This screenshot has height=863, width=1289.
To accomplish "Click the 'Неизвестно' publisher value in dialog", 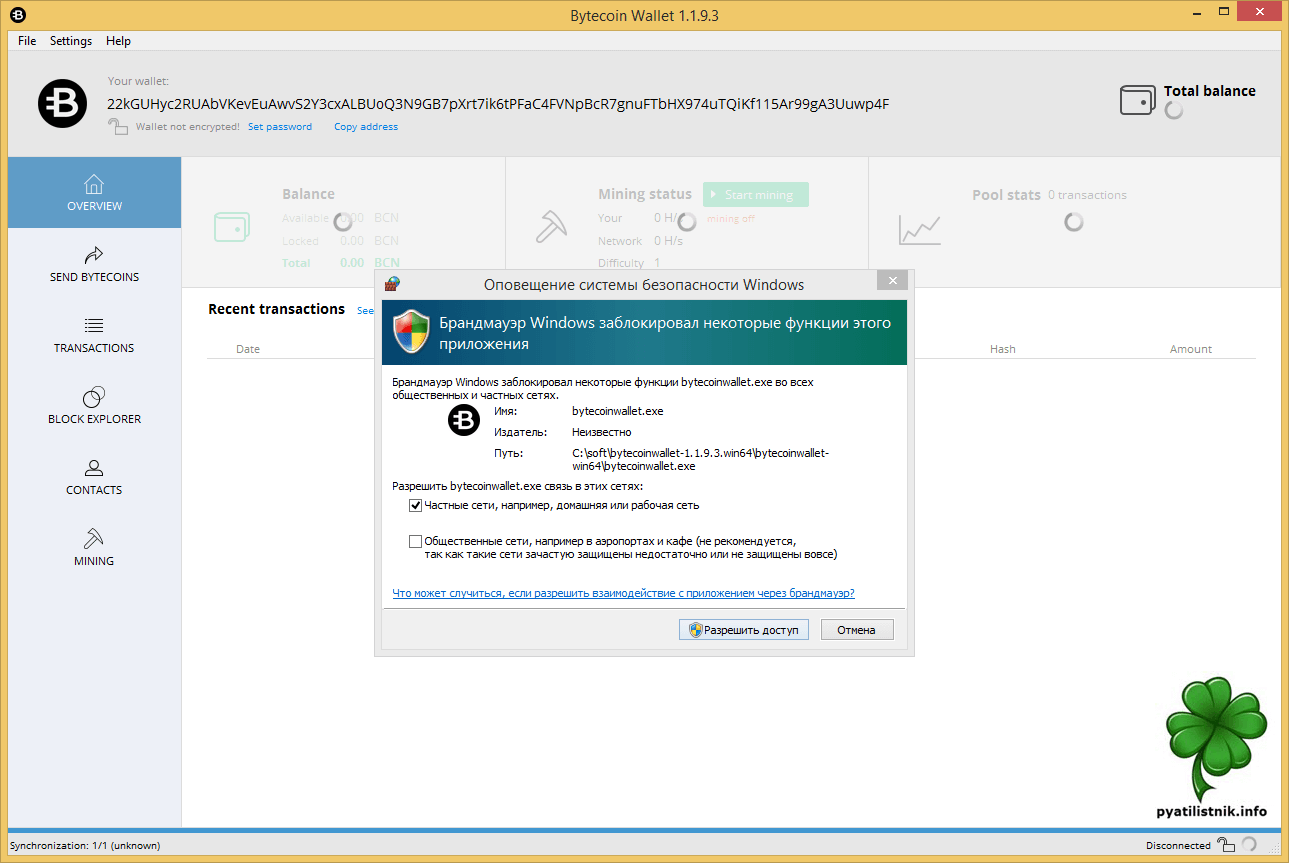I will click(602, 432).
